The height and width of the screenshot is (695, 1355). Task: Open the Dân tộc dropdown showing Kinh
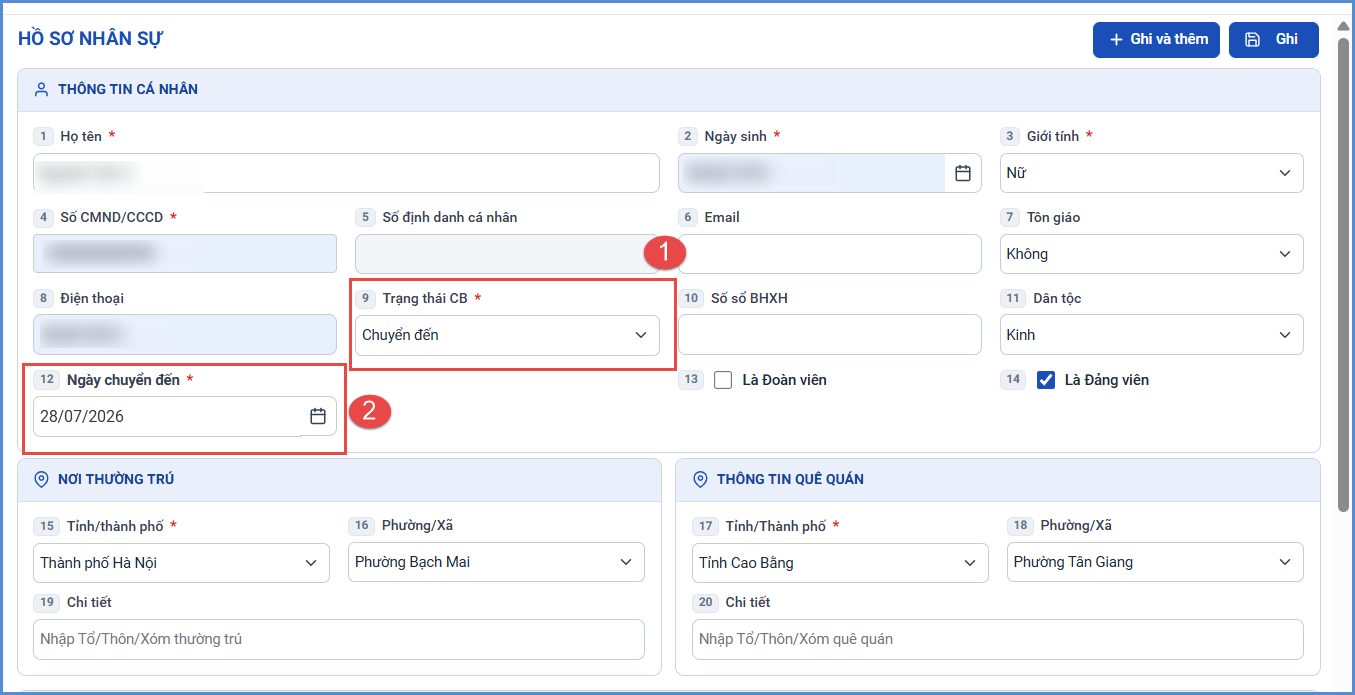(1152, 335)
